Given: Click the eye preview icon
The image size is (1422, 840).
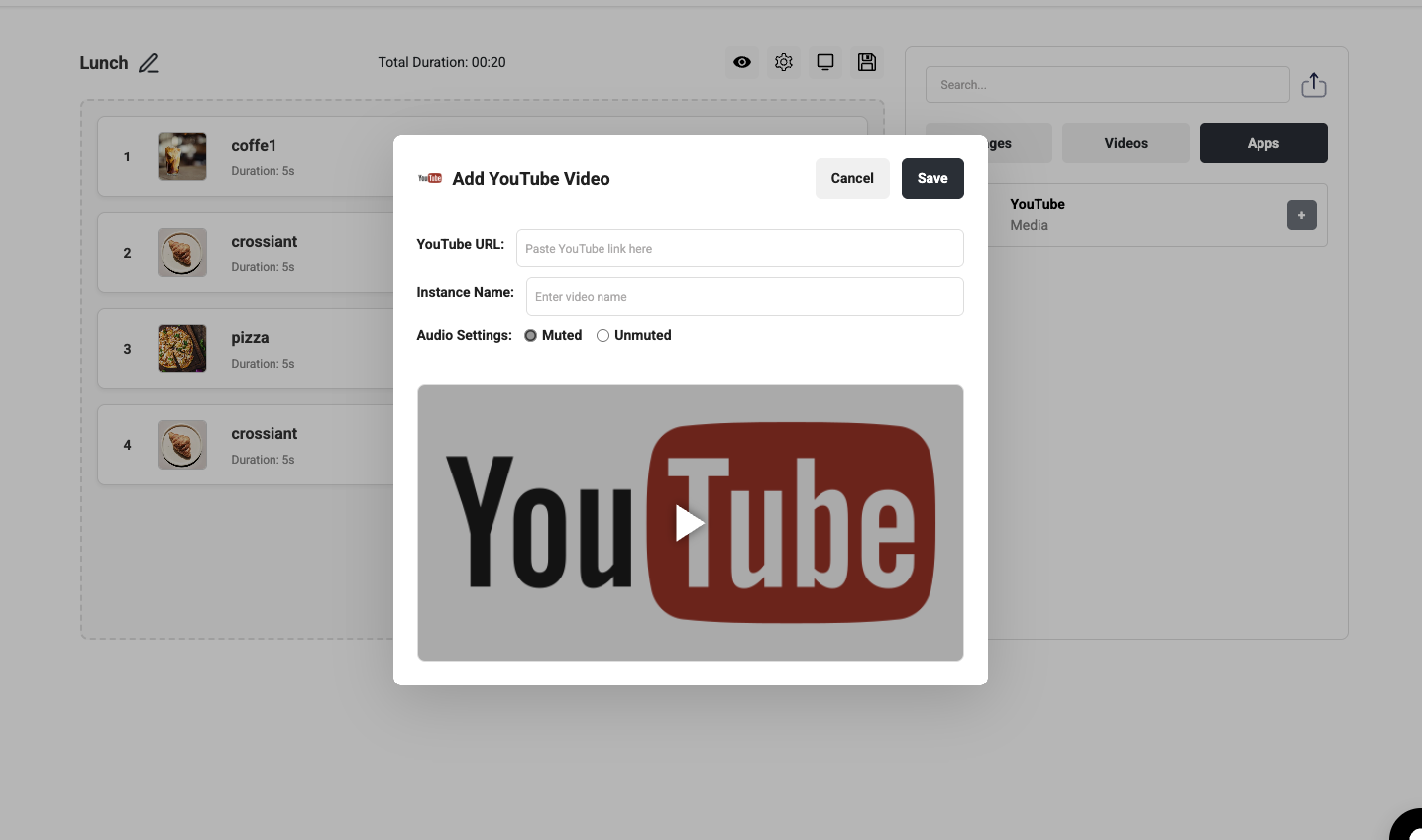Looking at the screenshot, I should coord(742,62).
